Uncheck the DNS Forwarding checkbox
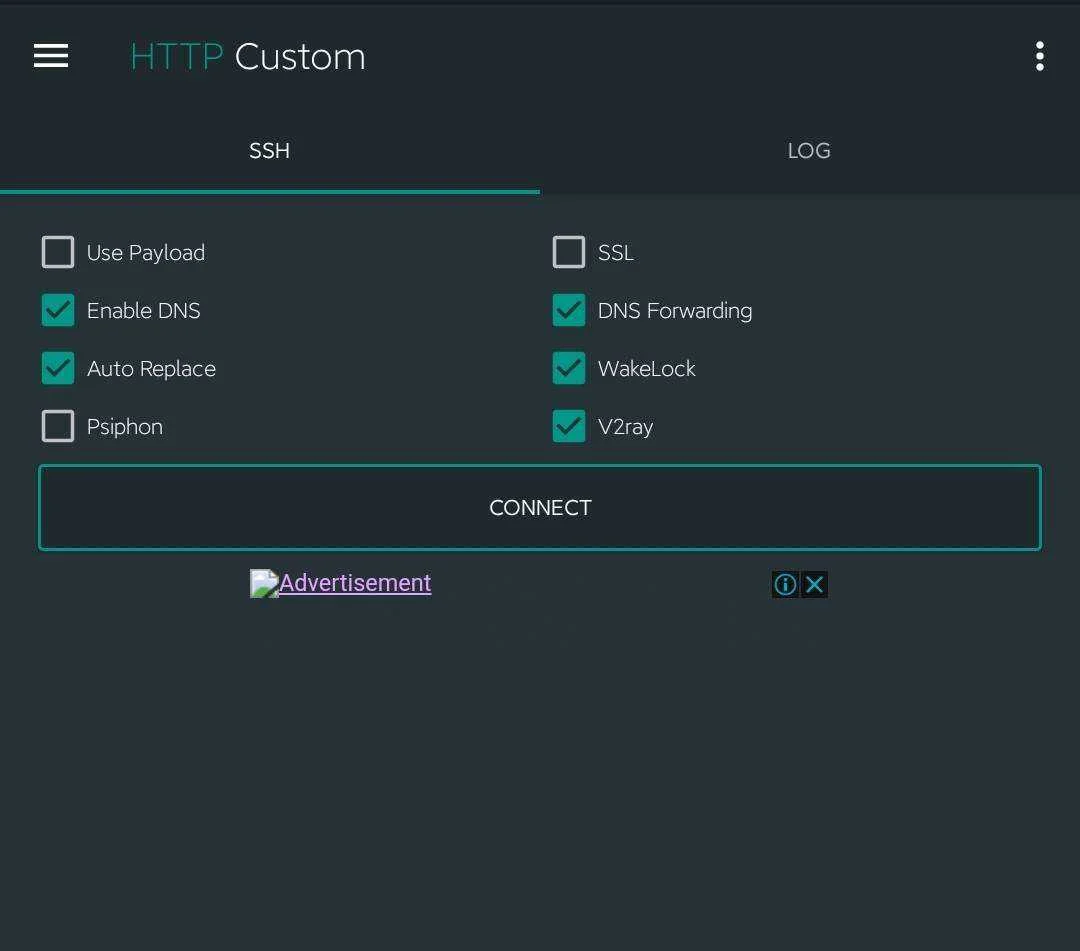Image resolution: width=1080 pixels, height=951 pixels. point(569,310)
